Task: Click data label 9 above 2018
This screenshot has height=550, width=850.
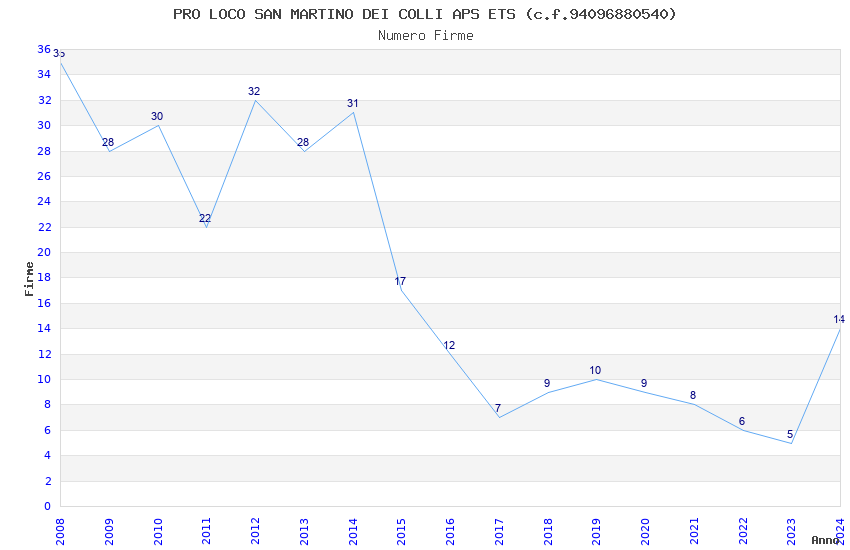Action: coord(547,383)
